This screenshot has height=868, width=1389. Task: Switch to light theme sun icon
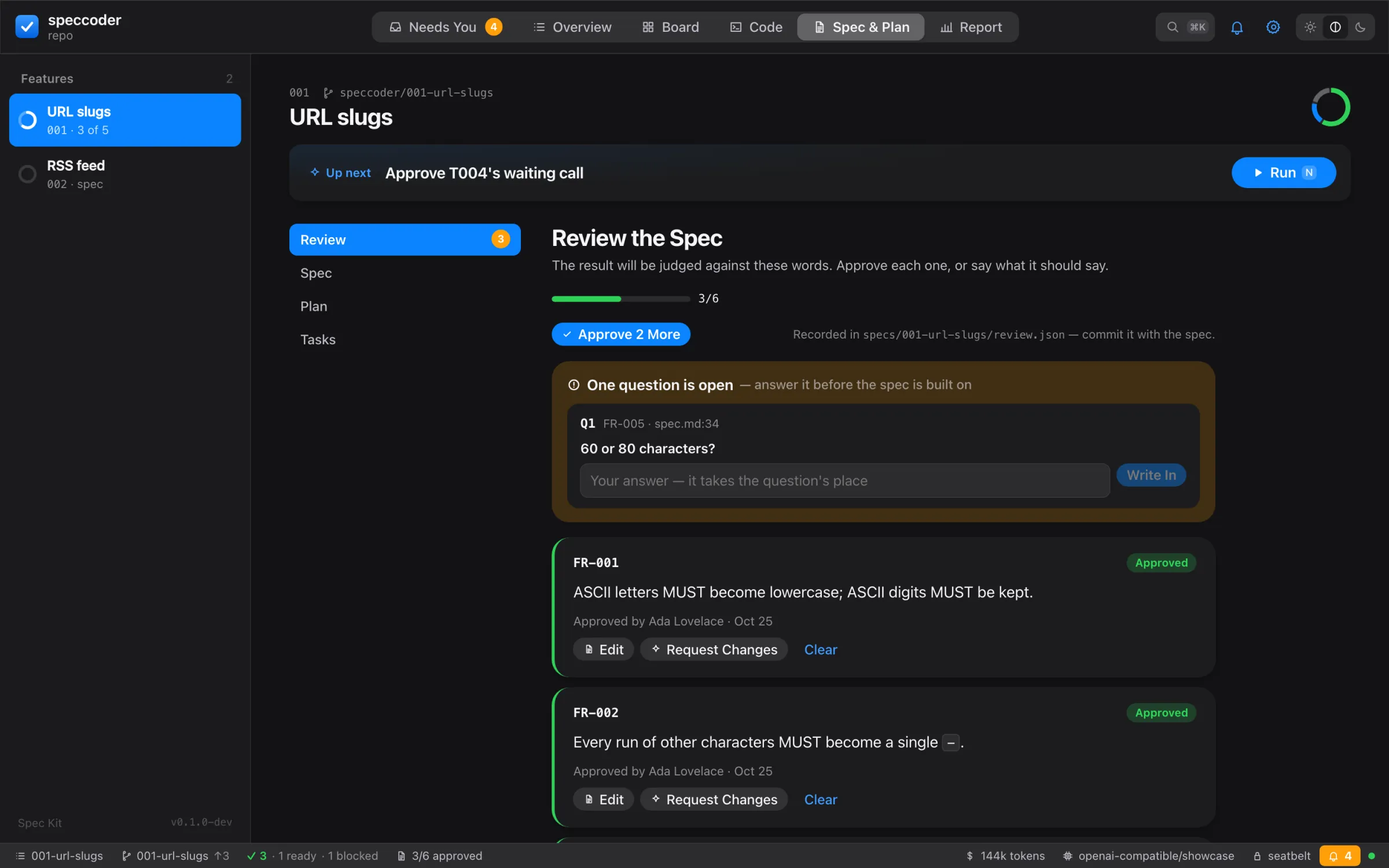pos(1310,27)
